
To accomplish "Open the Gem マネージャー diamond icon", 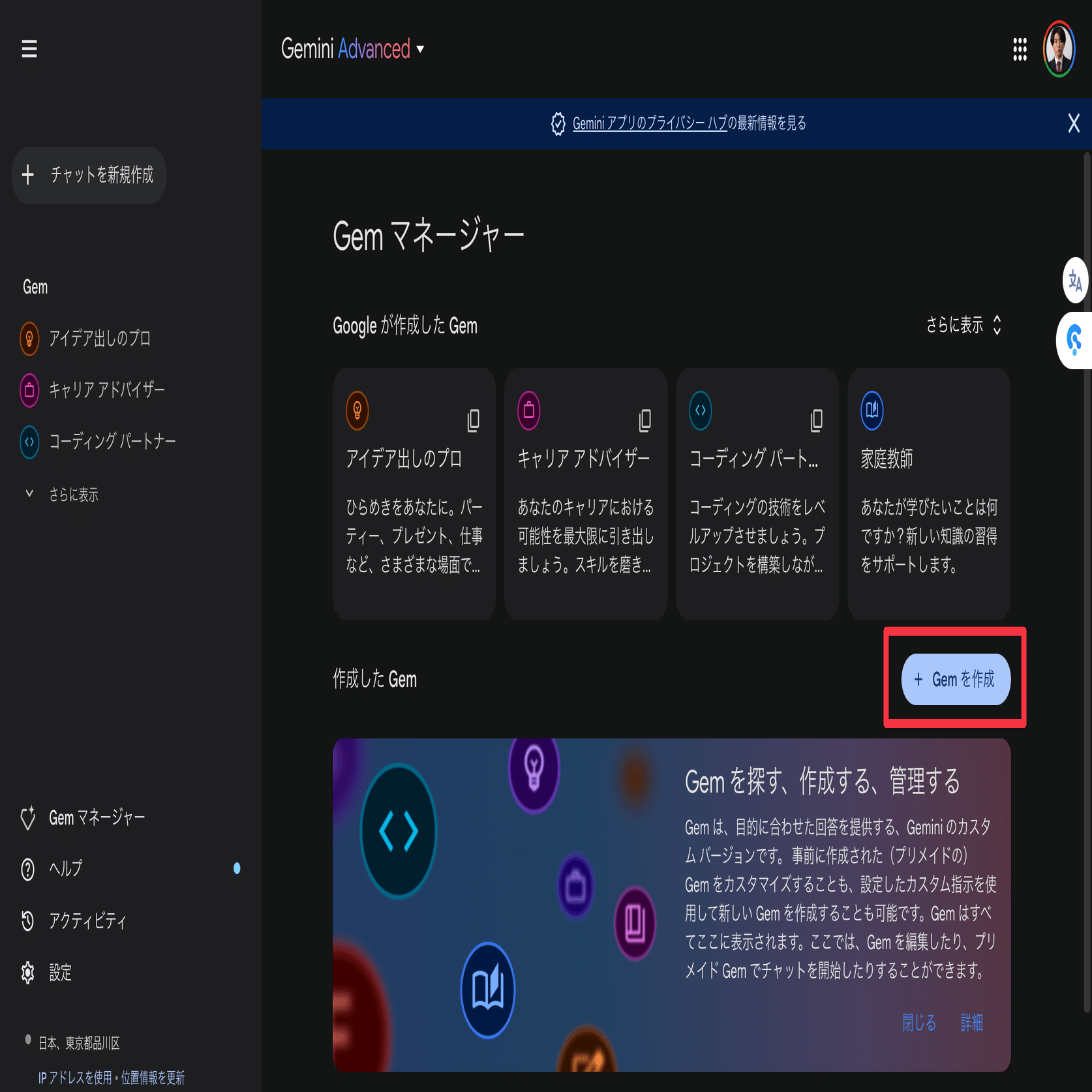I will (x=27, y=817).
